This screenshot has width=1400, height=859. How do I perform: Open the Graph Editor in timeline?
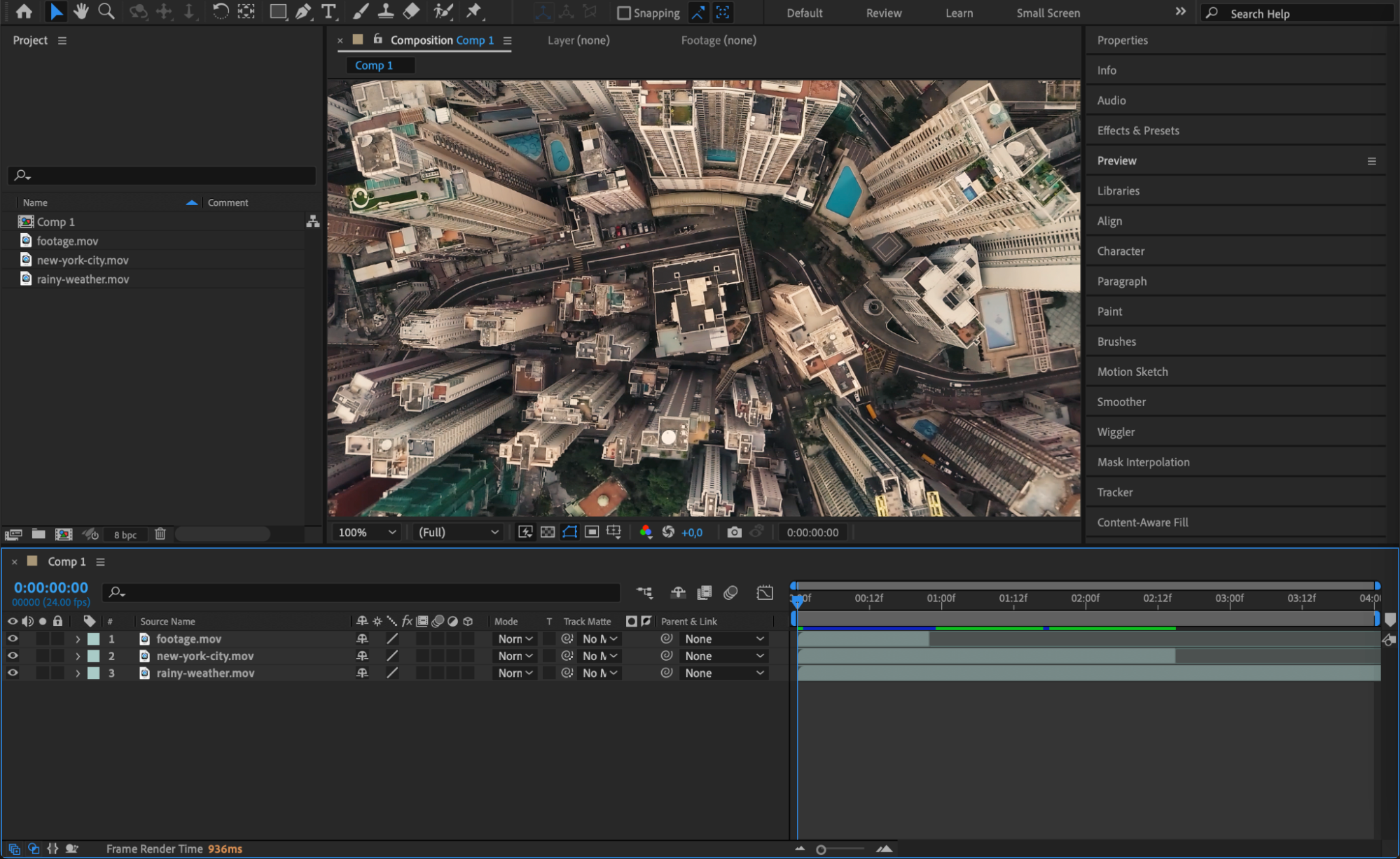765,593
